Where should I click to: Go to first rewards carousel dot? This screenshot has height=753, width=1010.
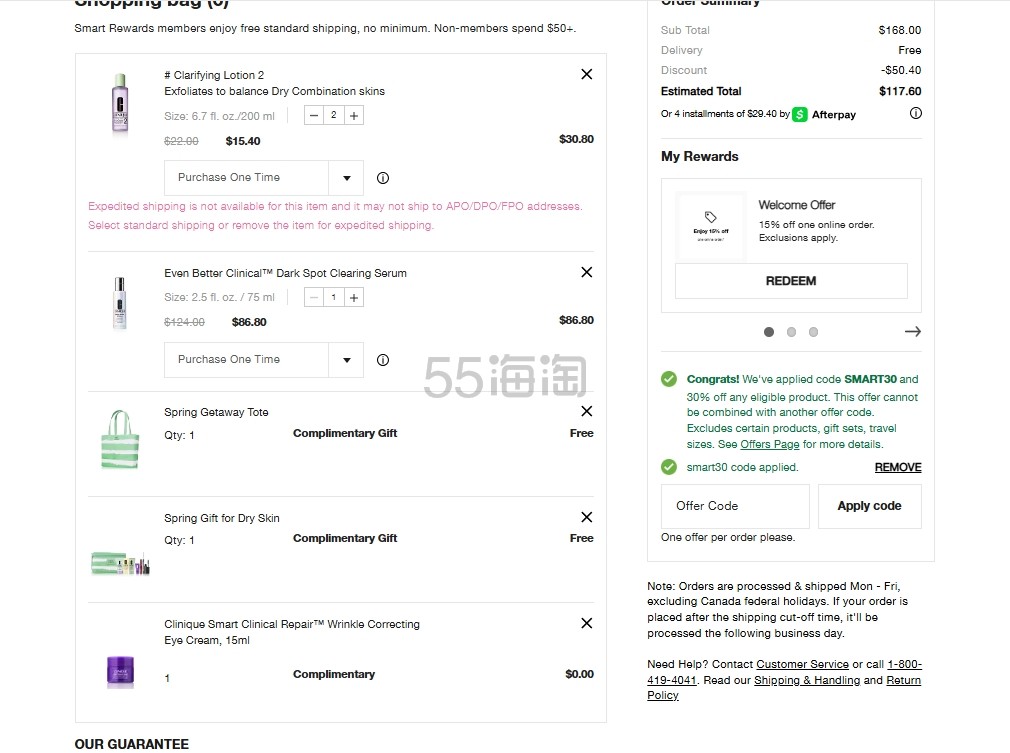(768, 332)
